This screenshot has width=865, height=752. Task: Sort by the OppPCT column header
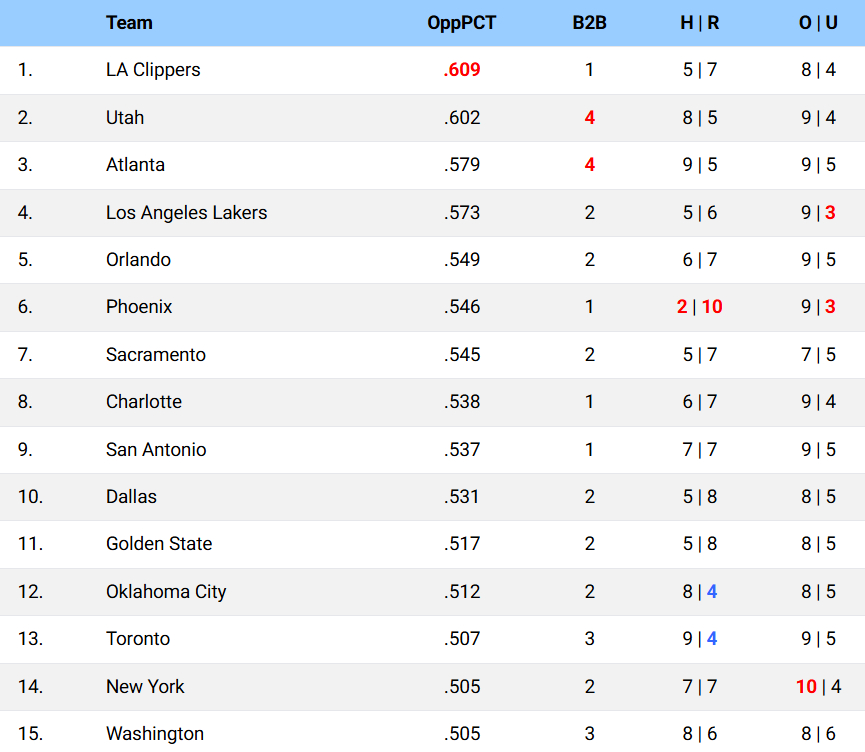pos(461,23)
